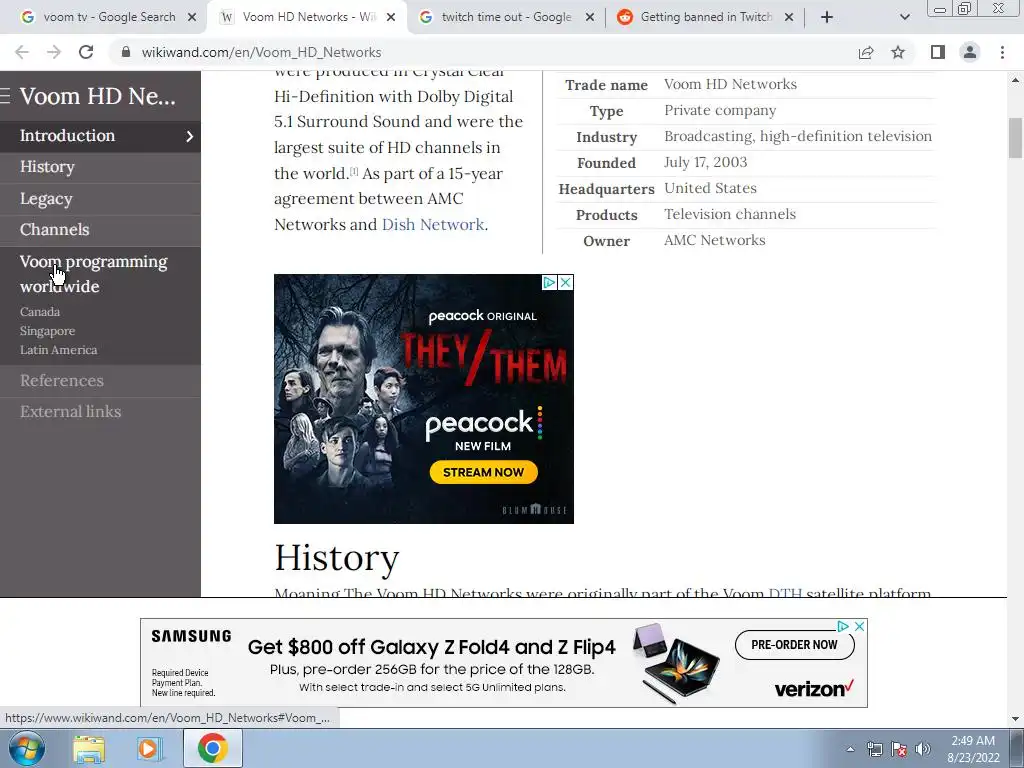
Task: Open citation [1] reference
Action: 354,171
